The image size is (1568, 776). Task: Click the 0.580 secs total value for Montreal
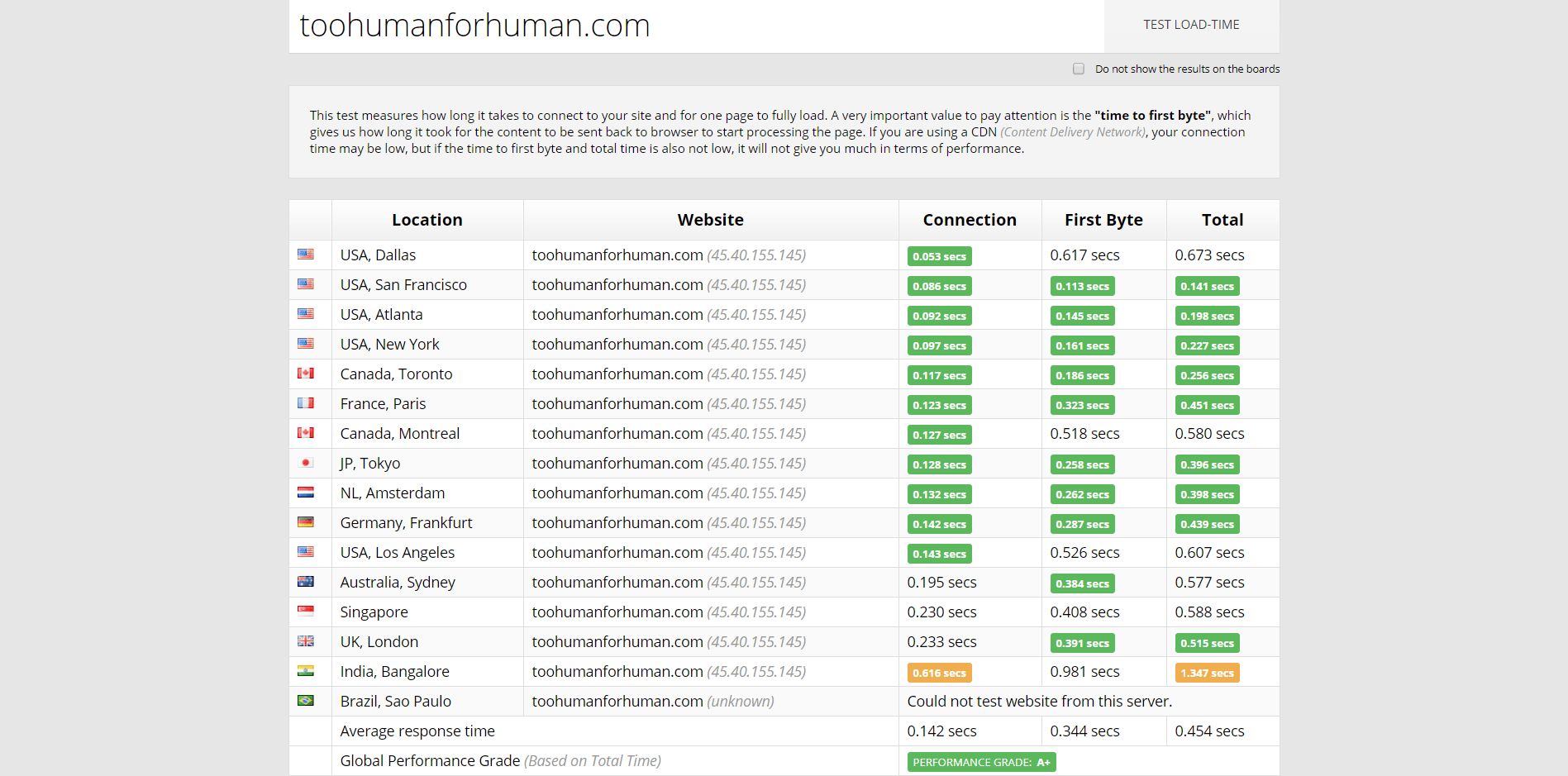click(1209, 434)
